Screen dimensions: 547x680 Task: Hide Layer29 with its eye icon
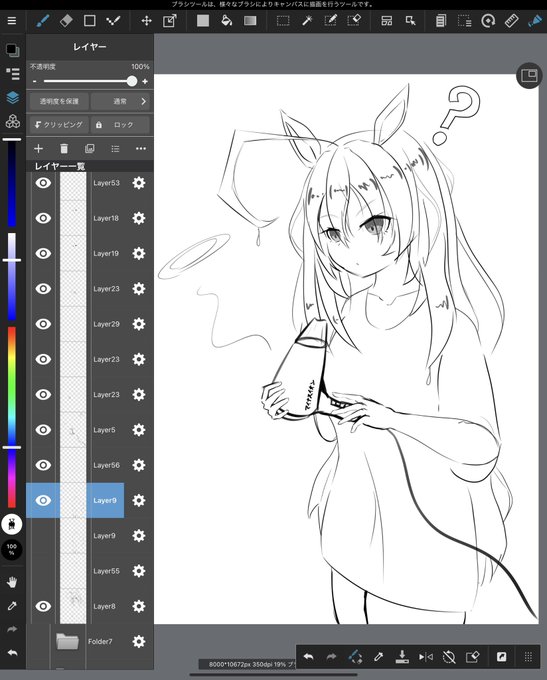43,324
